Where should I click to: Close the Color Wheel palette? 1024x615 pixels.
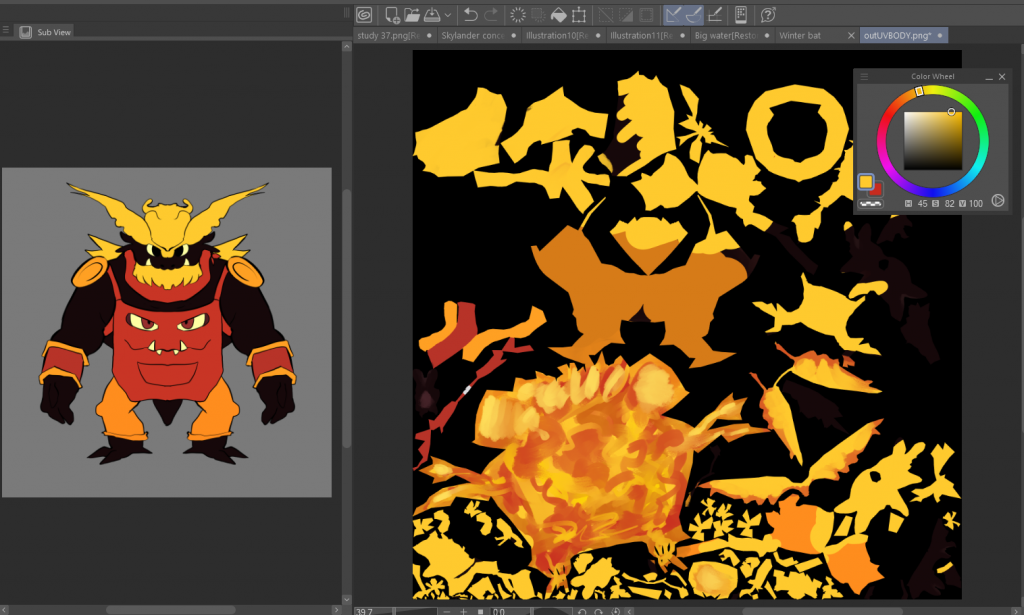(1002, 77)
